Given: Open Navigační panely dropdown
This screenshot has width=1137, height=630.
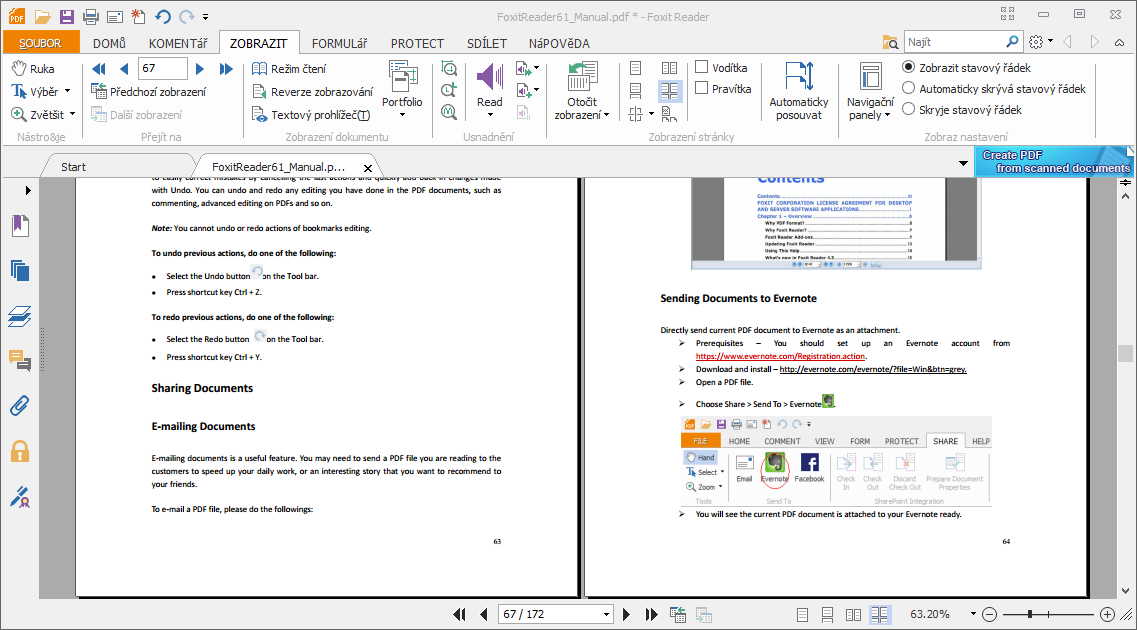Looking at the screenshot, I should pos(887,115).
